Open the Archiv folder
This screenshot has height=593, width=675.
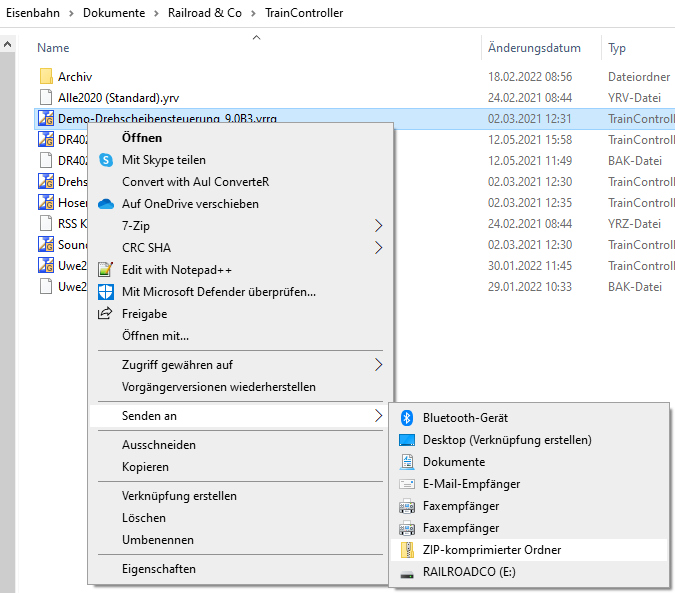click(75, 76)
